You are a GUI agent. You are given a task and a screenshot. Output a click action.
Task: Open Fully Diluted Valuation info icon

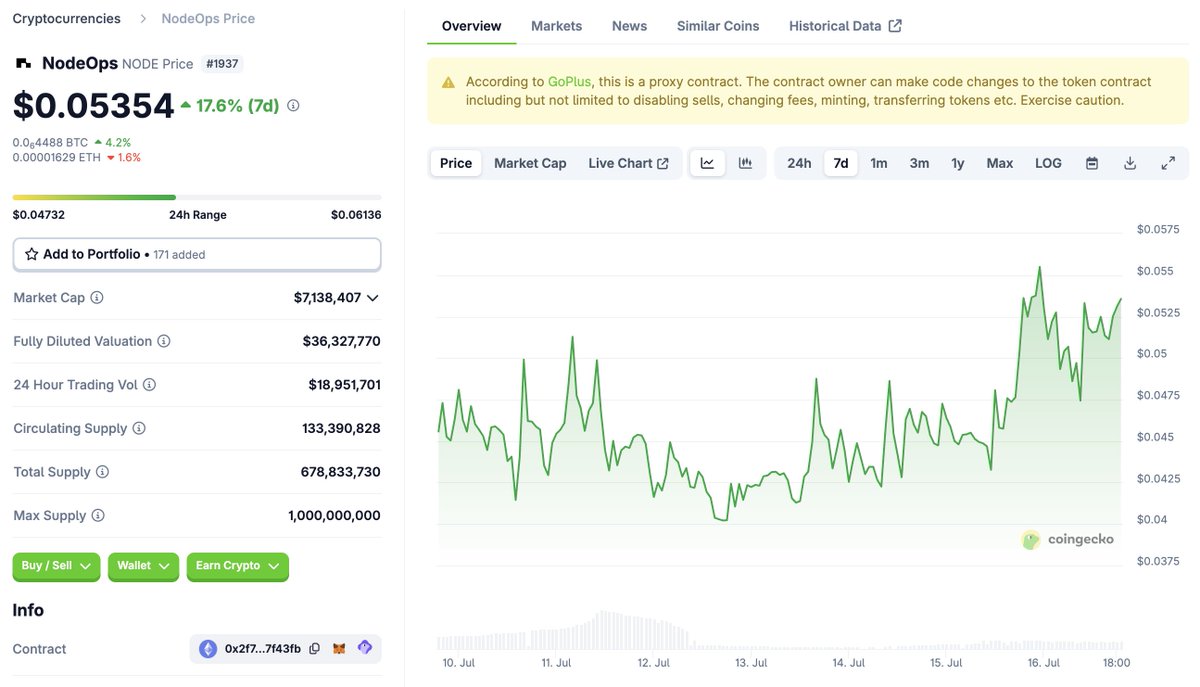[164, 341]
